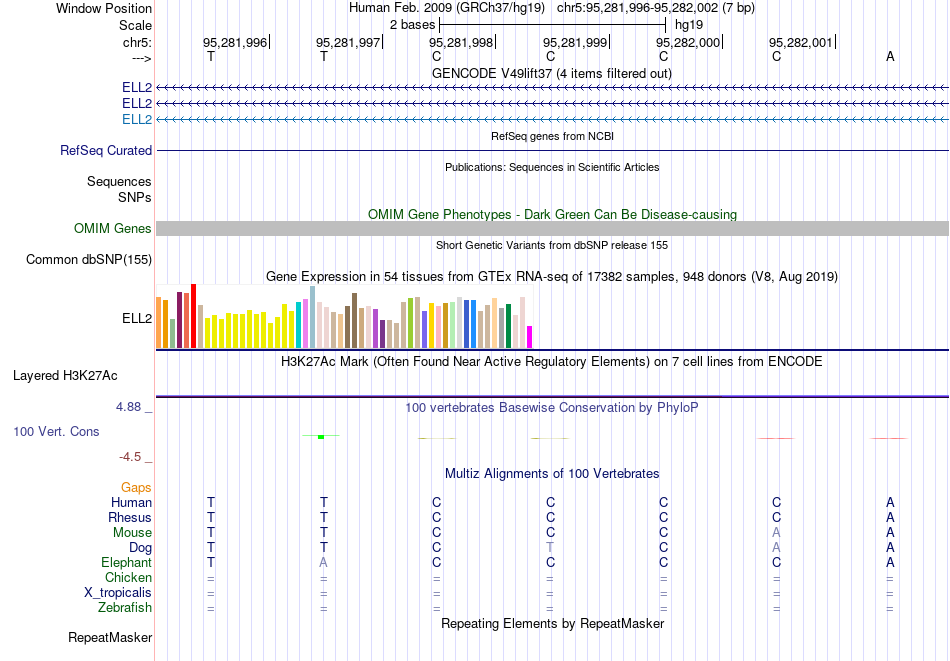The image size is (950, 661).
Task: Select the Rhesus species row label
Action: (x=130, y=517)
